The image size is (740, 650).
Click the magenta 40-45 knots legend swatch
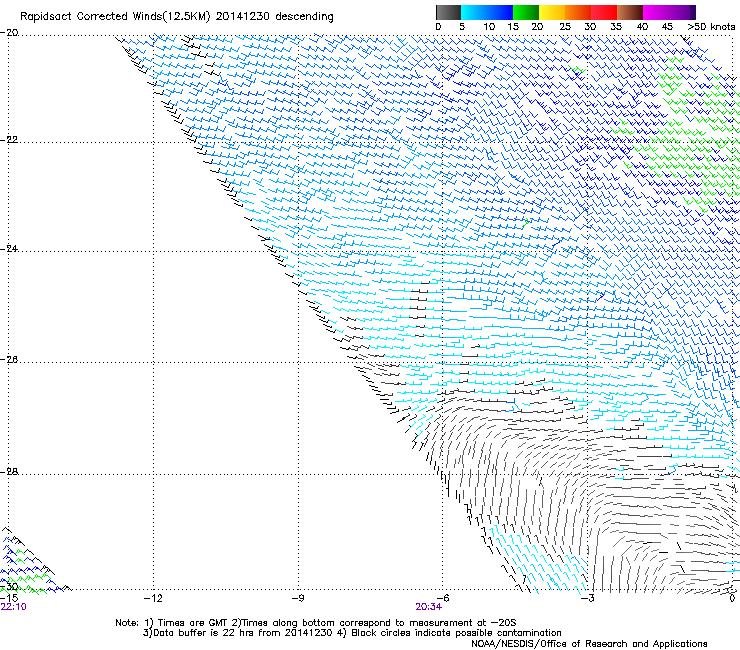pyautogui.click(x=656, y=12)
